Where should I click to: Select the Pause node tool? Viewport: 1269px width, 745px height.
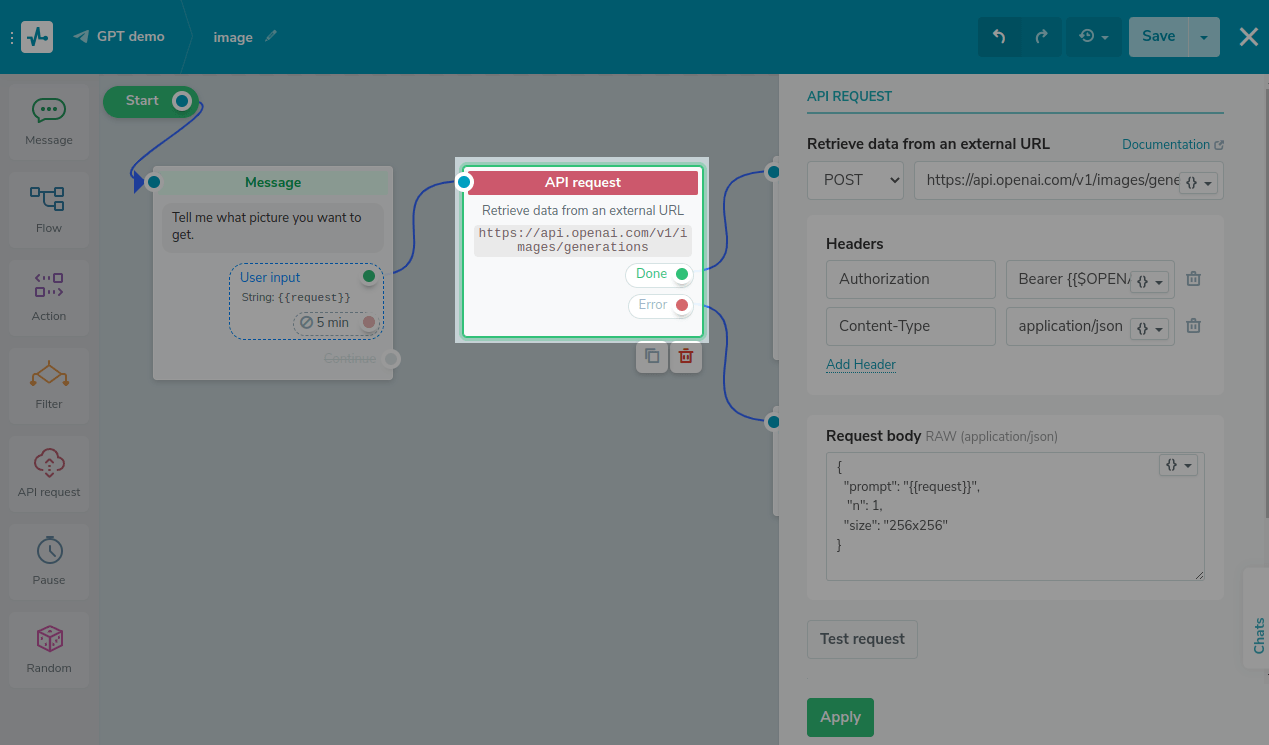point(48,560)
